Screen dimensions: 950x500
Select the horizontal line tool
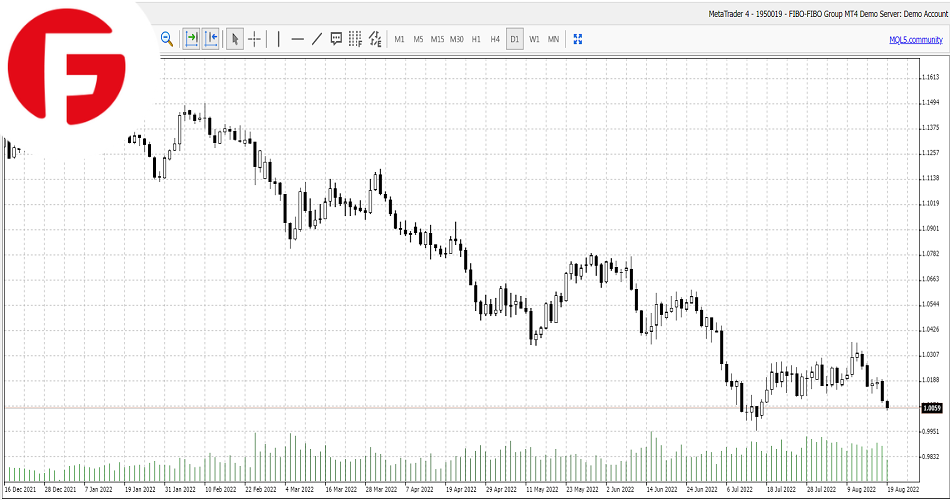pyautogui.click(x=297, y=39)
